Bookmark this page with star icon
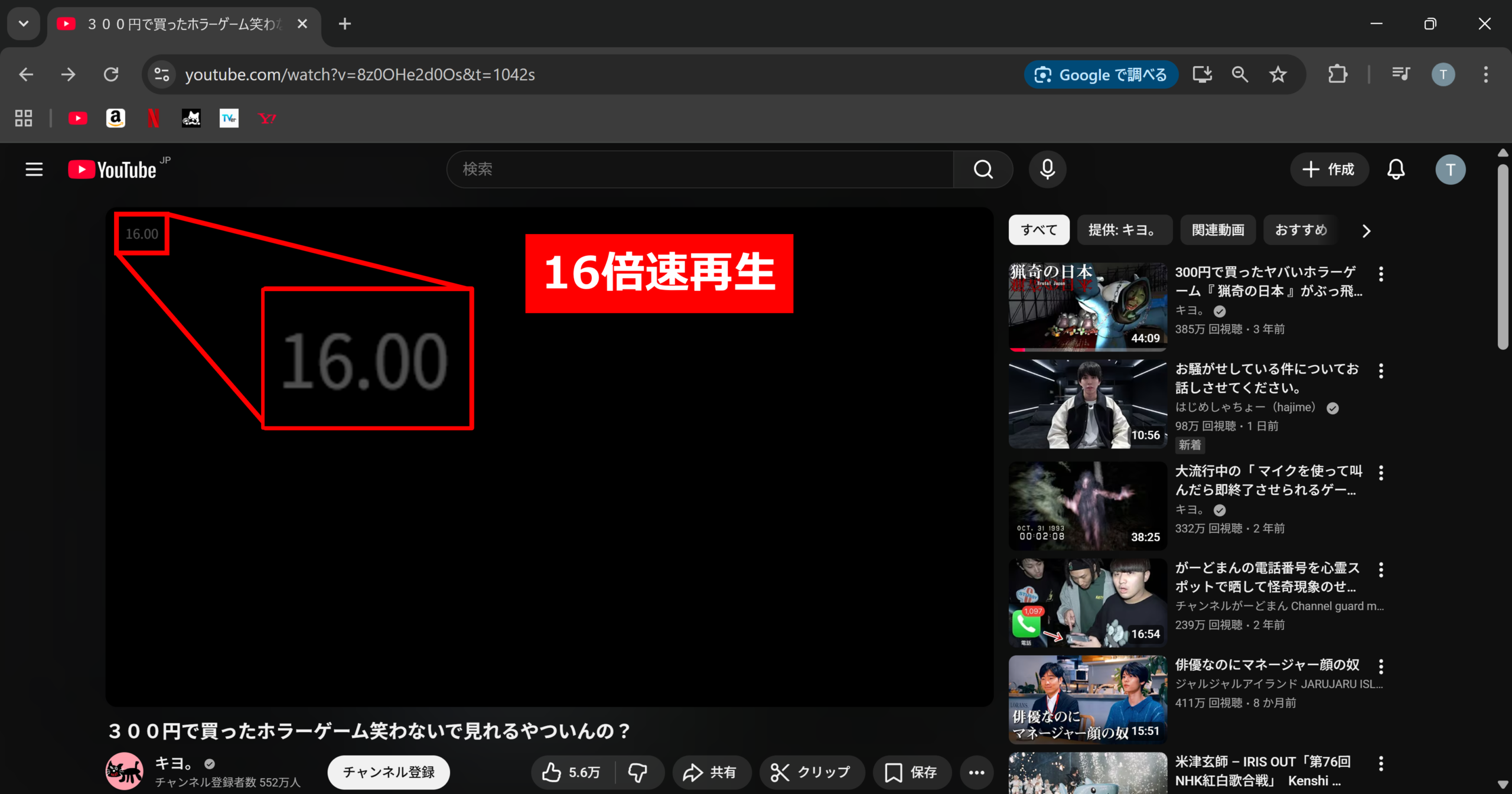1512x794 pixels. point(1278,74)
